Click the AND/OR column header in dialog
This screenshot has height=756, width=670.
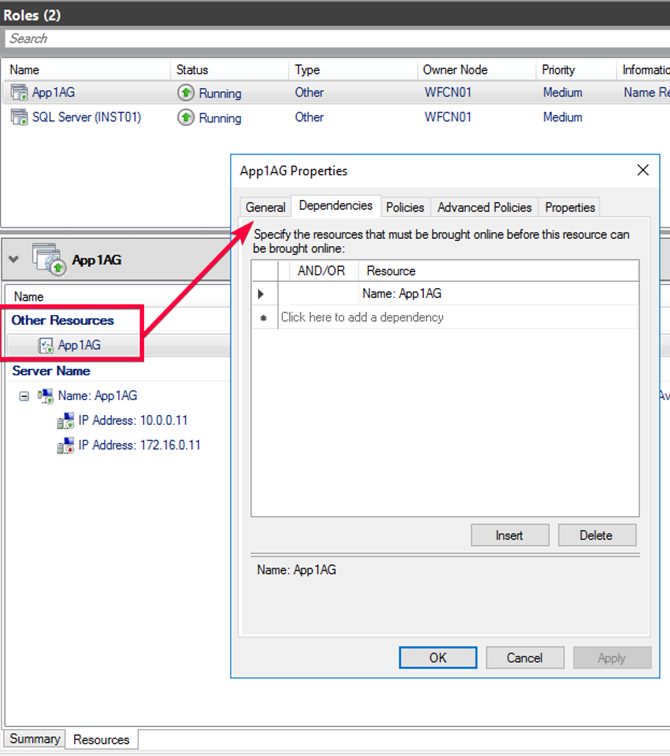[322, 271]
